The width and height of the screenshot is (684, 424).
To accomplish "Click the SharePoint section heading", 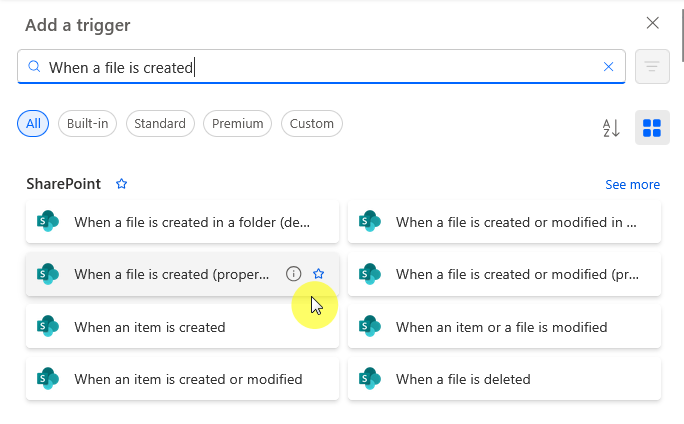I will pos(64,184).
